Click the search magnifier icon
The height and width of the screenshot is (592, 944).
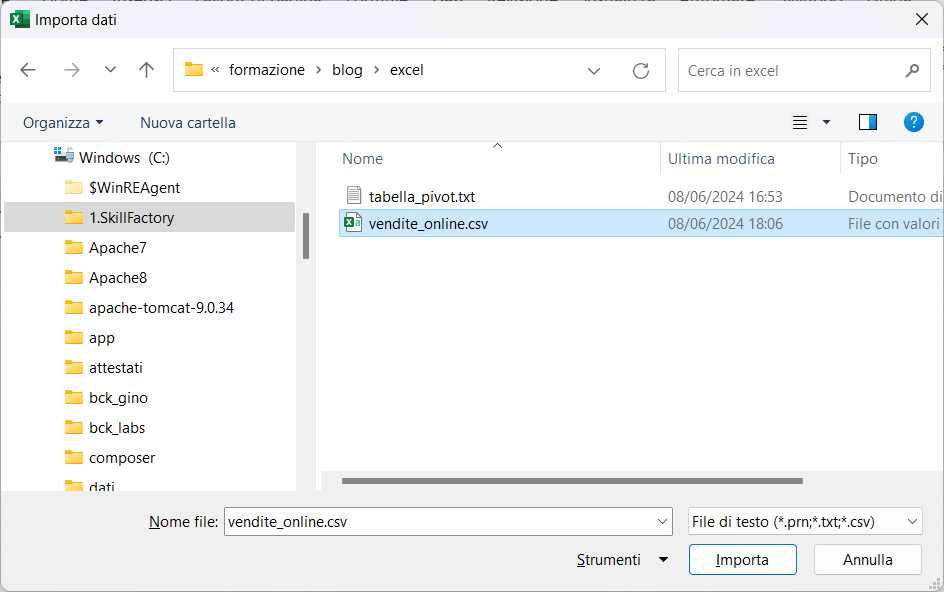(911, 71)
